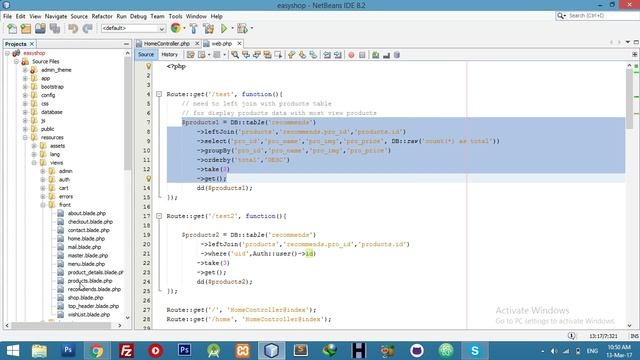Close the HomeController.php tab

coord(197,43)
